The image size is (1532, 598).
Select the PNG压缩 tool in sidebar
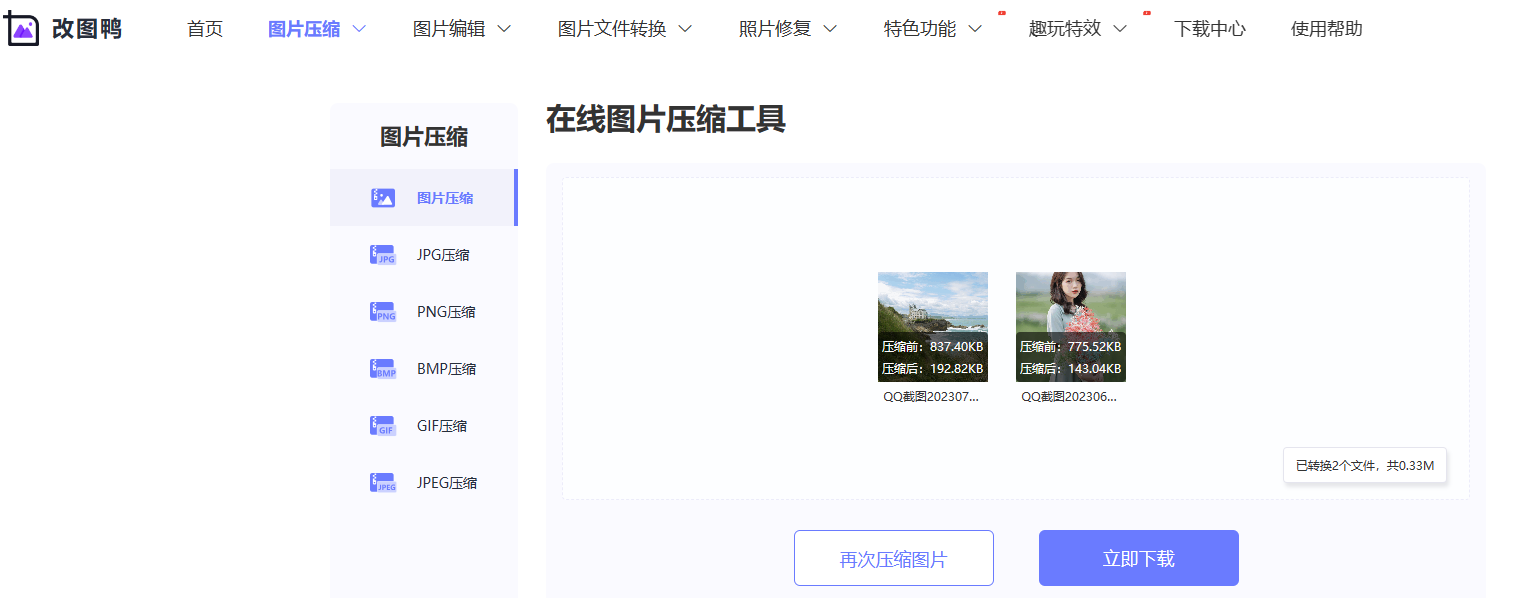pos(446,311)
